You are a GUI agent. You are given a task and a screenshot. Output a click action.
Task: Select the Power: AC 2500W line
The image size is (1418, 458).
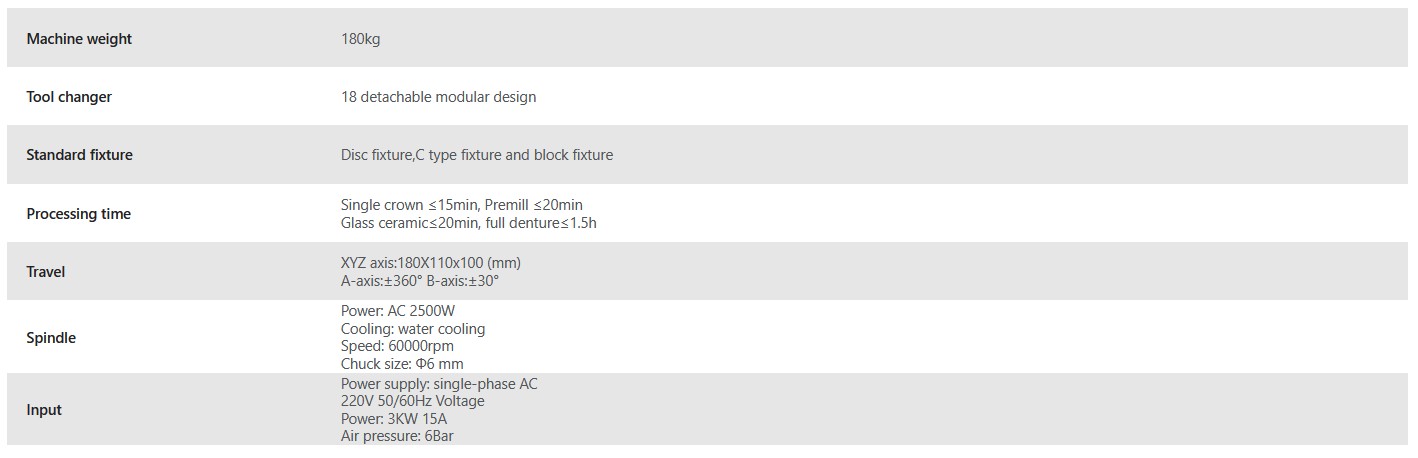pos(397,311)
